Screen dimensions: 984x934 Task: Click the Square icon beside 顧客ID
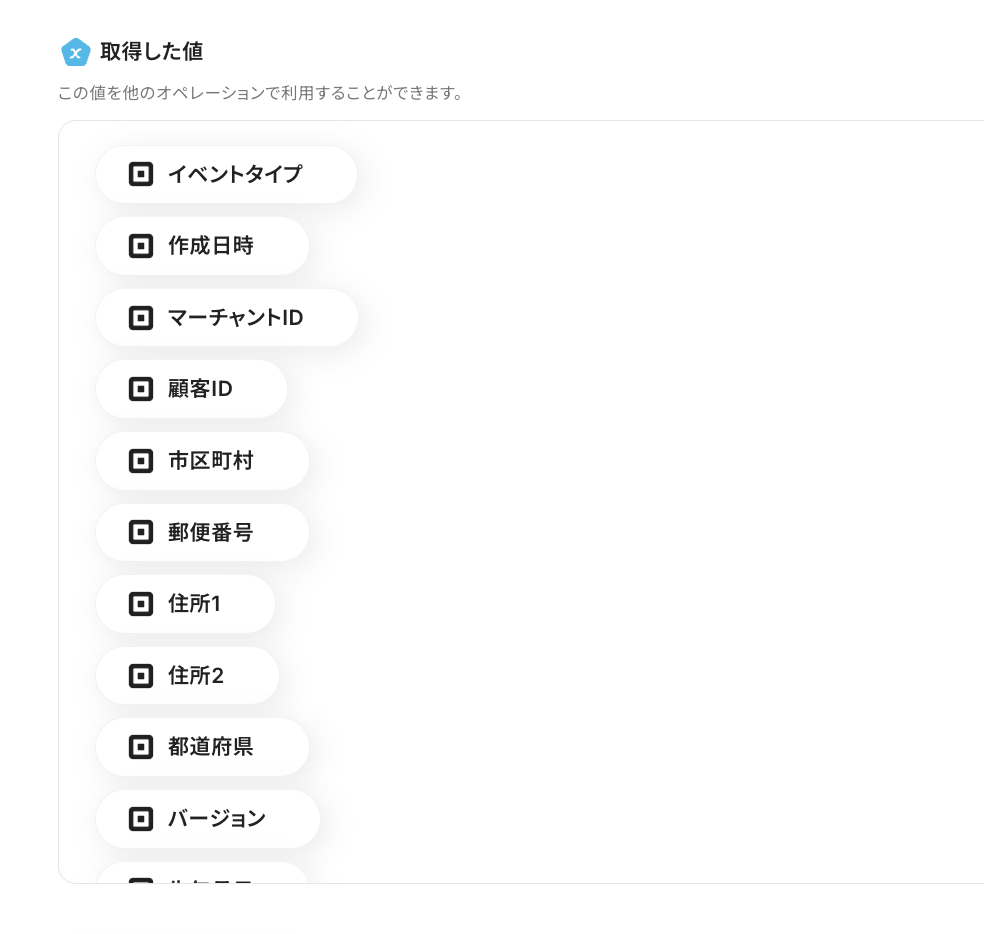click(x=141, y=389)
